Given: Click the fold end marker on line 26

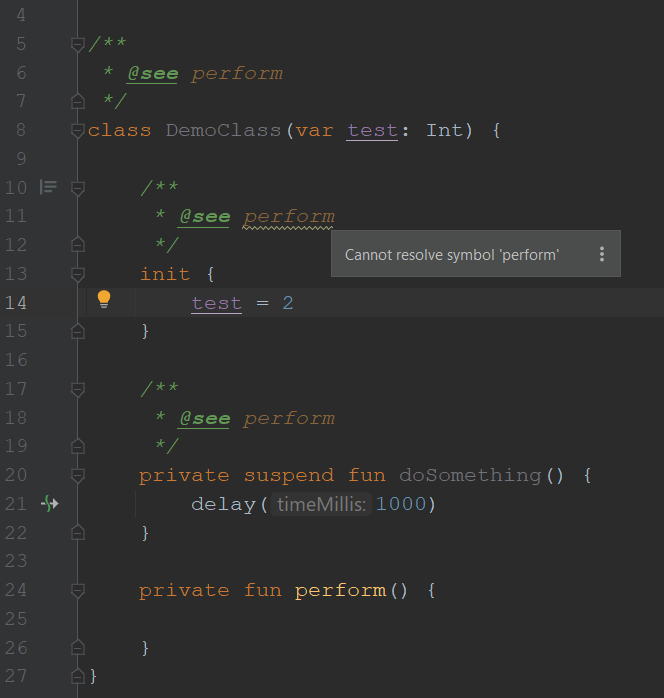Looking at the screenshot, I should [x=78, y=647].
